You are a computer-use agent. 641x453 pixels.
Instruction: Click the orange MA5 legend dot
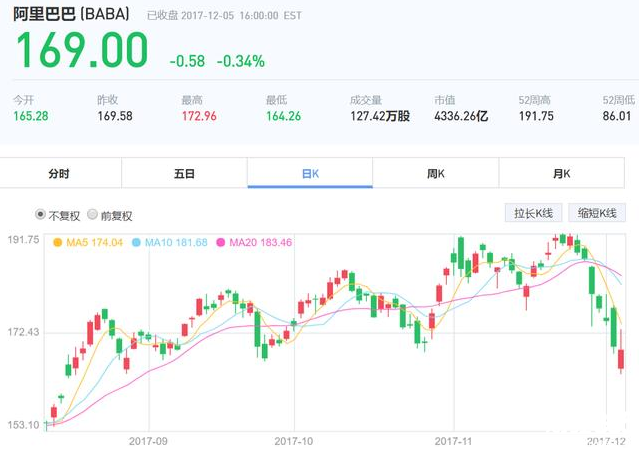tap(57, 242)
